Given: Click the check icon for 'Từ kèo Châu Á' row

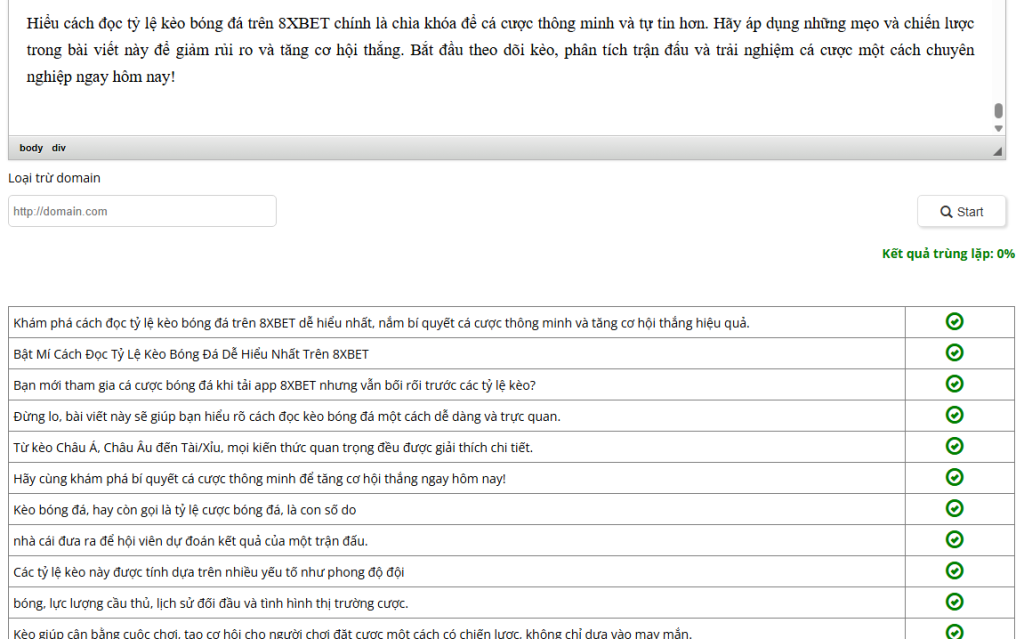Looking at the screenshot, I should coord(954,446).
